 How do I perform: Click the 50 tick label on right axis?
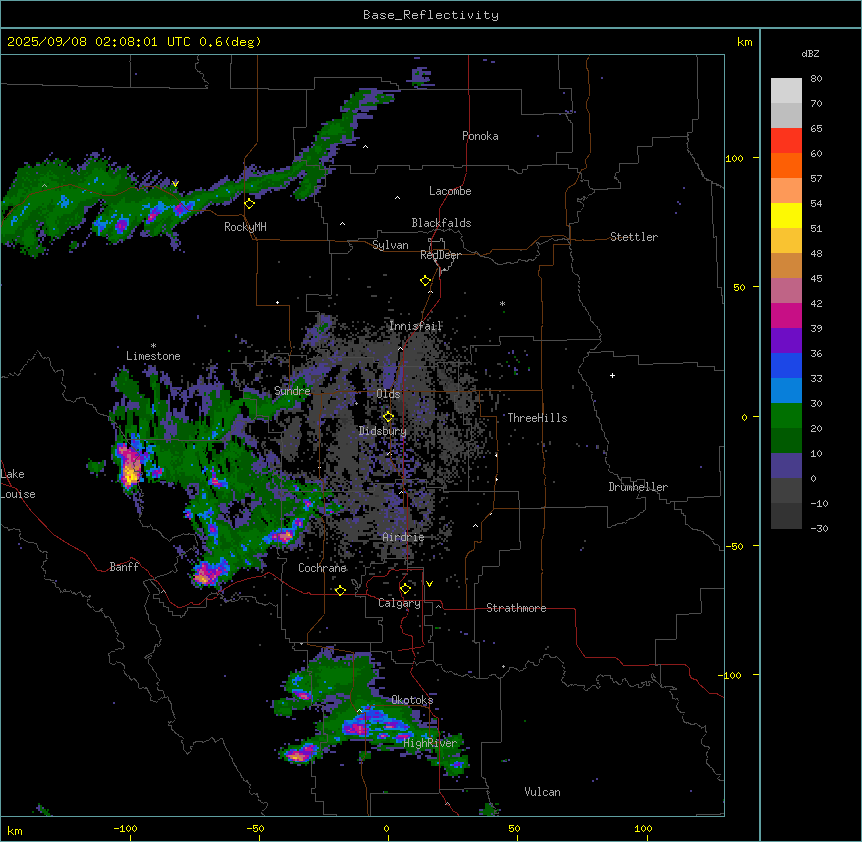(x=739, y=287)
